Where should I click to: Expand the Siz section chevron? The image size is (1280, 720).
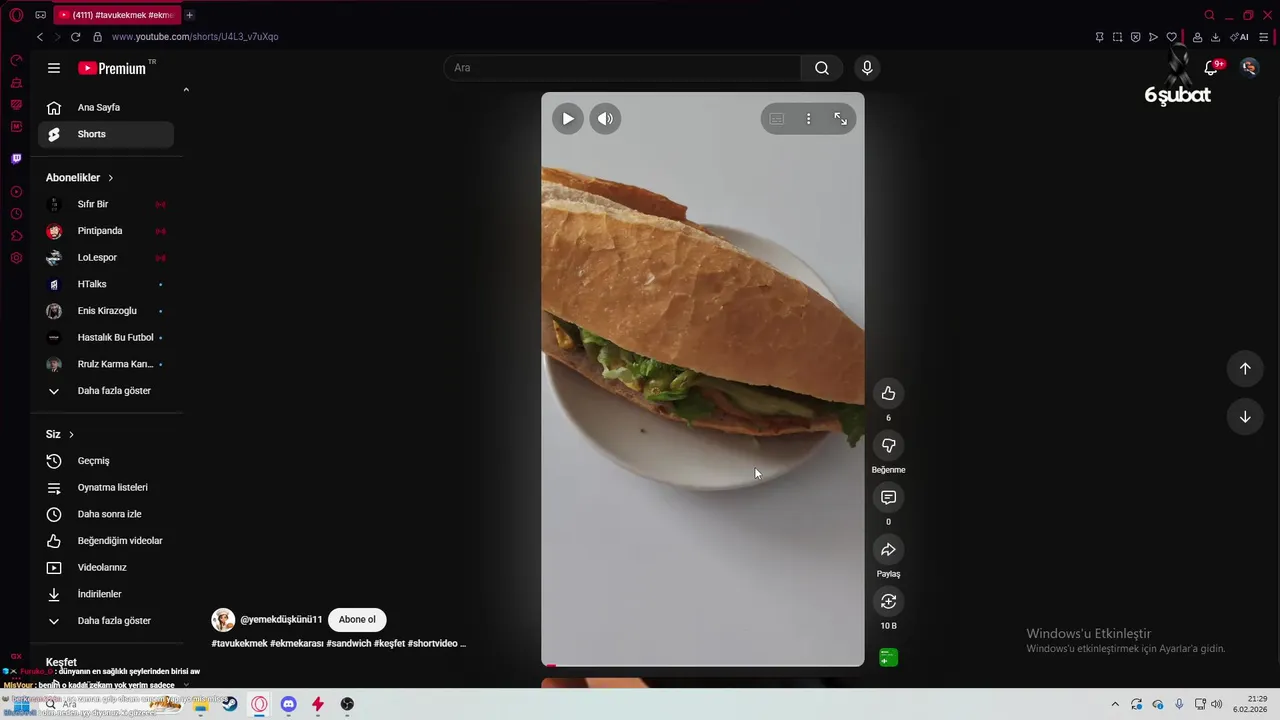[71, 435]
